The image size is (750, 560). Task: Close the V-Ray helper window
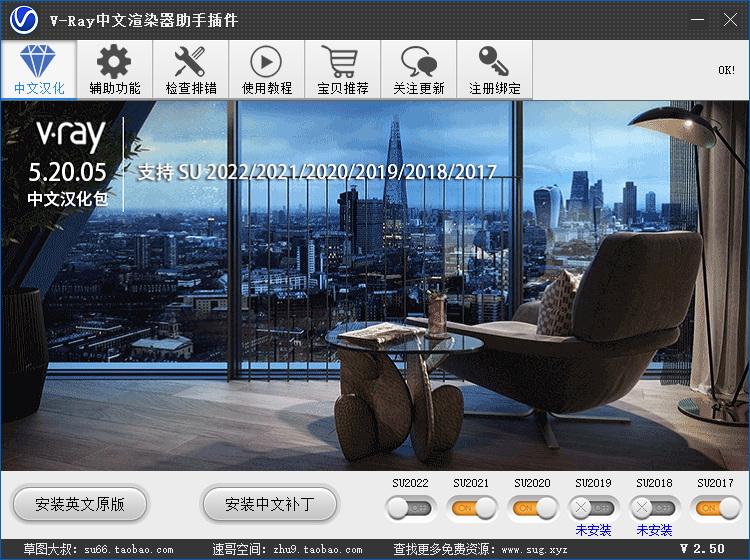[x=730, y=20]
